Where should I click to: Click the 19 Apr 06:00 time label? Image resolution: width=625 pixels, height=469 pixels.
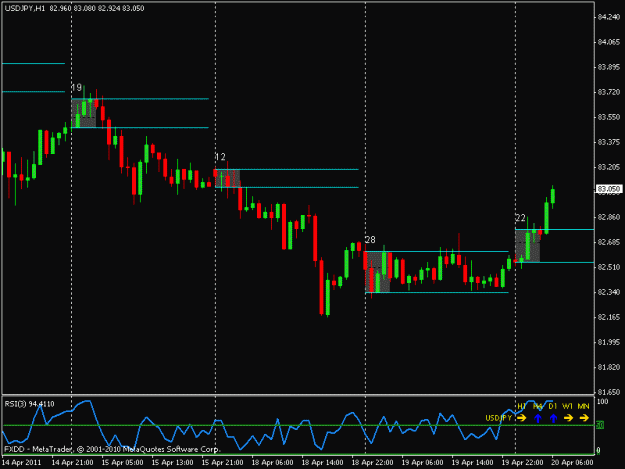coord(423,462)
